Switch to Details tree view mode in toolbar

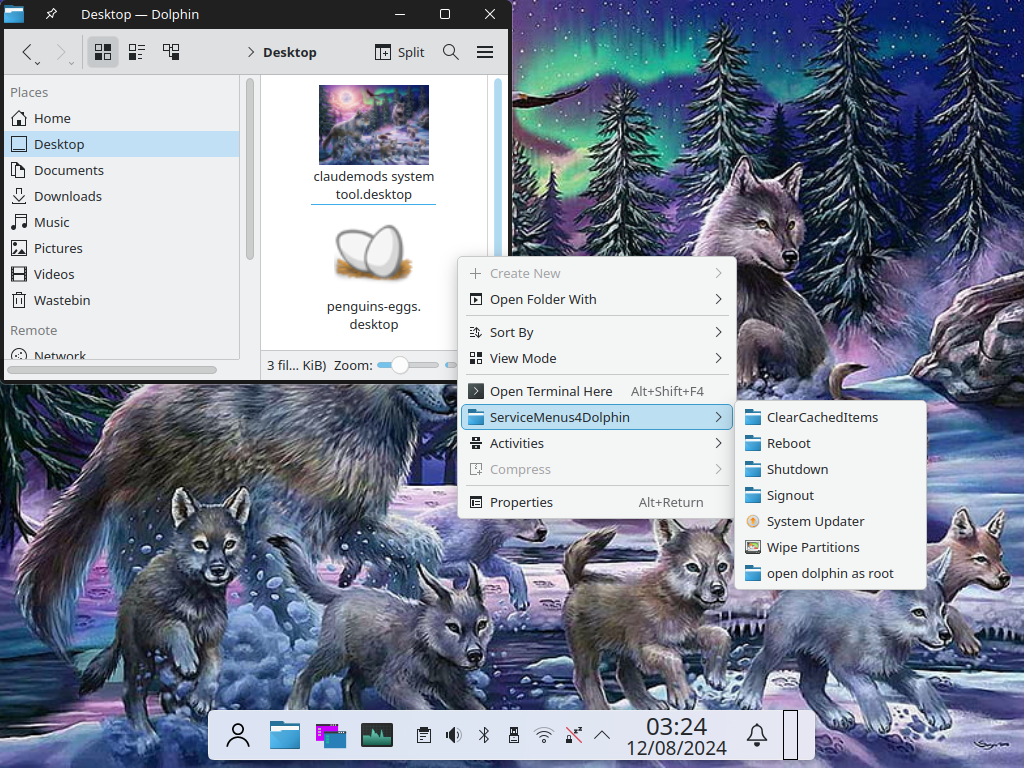171,52
